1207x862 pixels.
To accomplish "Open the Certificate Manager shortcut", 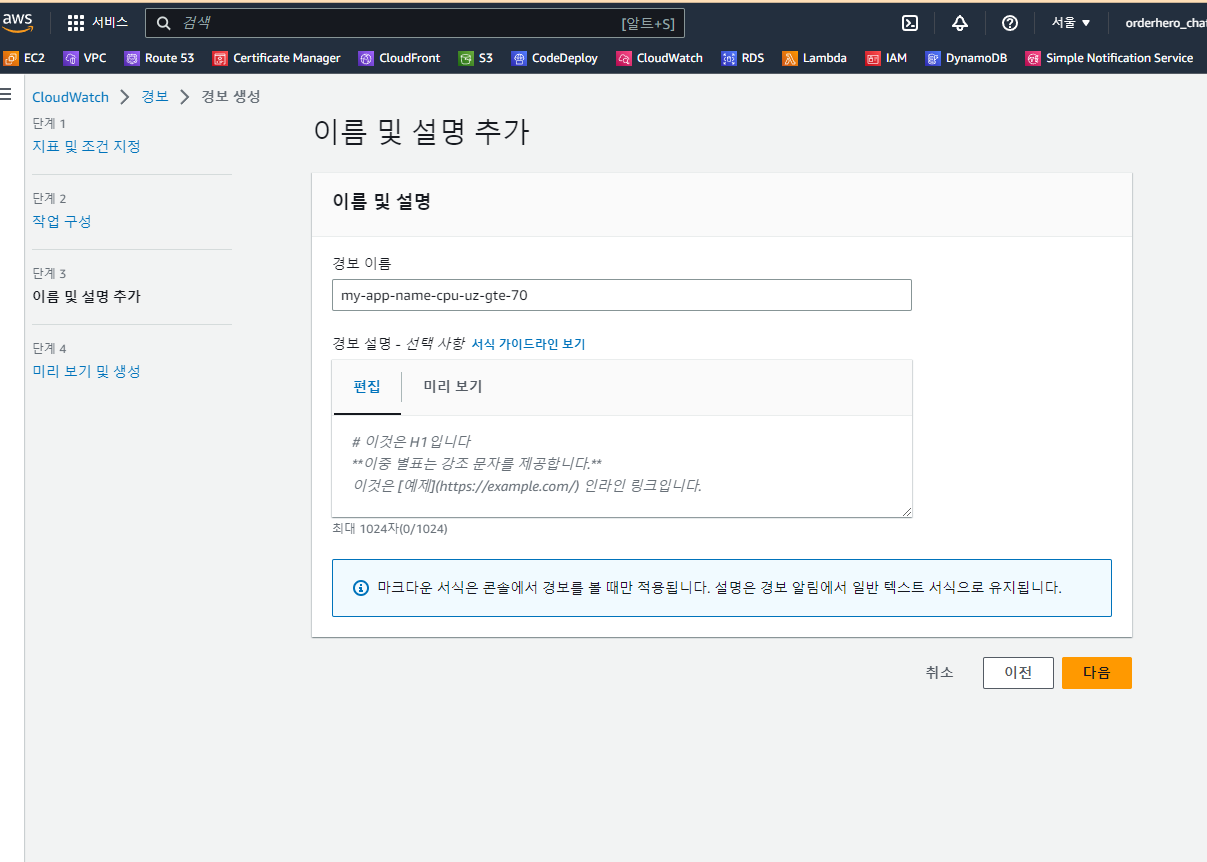I will (277, 58).
